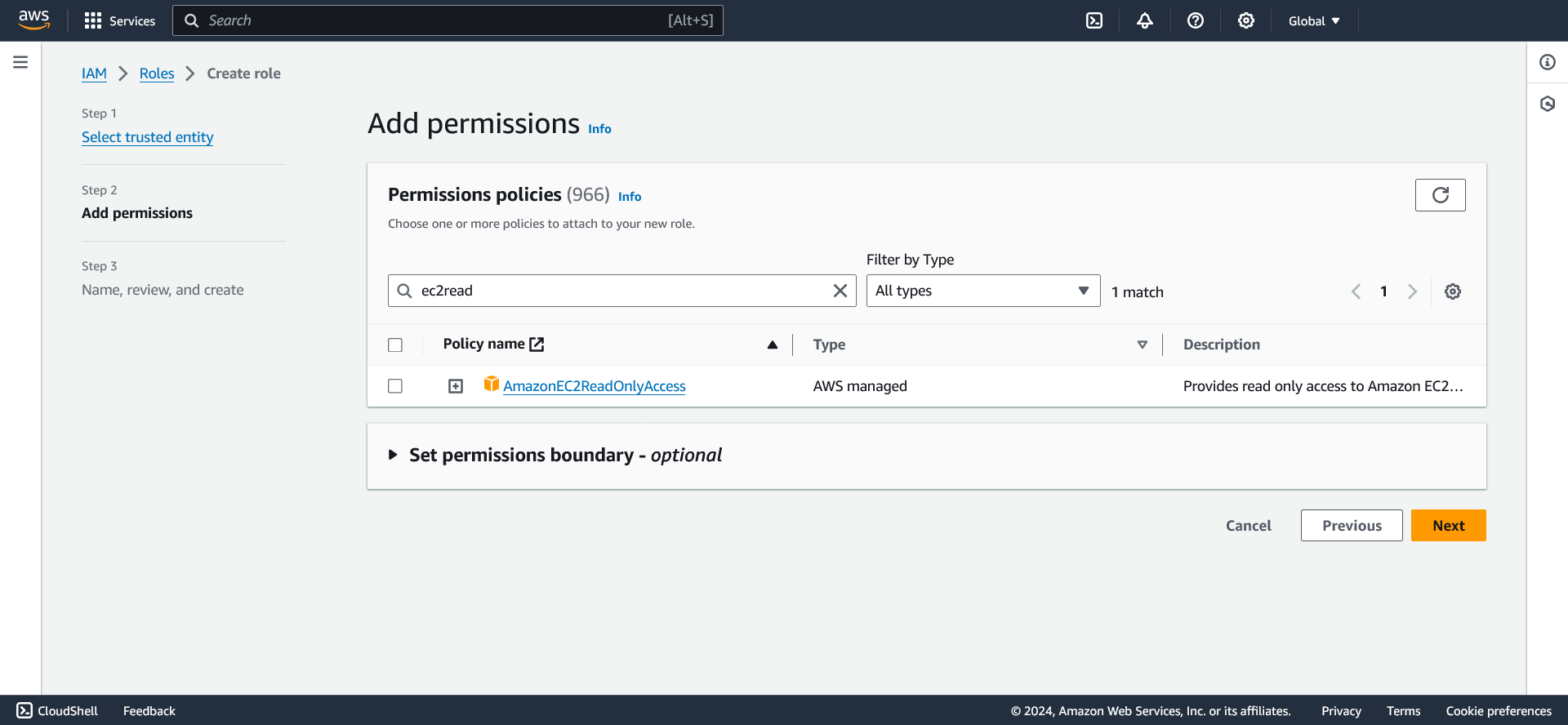Open the Global region dropdown
The image size is (1568, 725).
point(1314,20)
